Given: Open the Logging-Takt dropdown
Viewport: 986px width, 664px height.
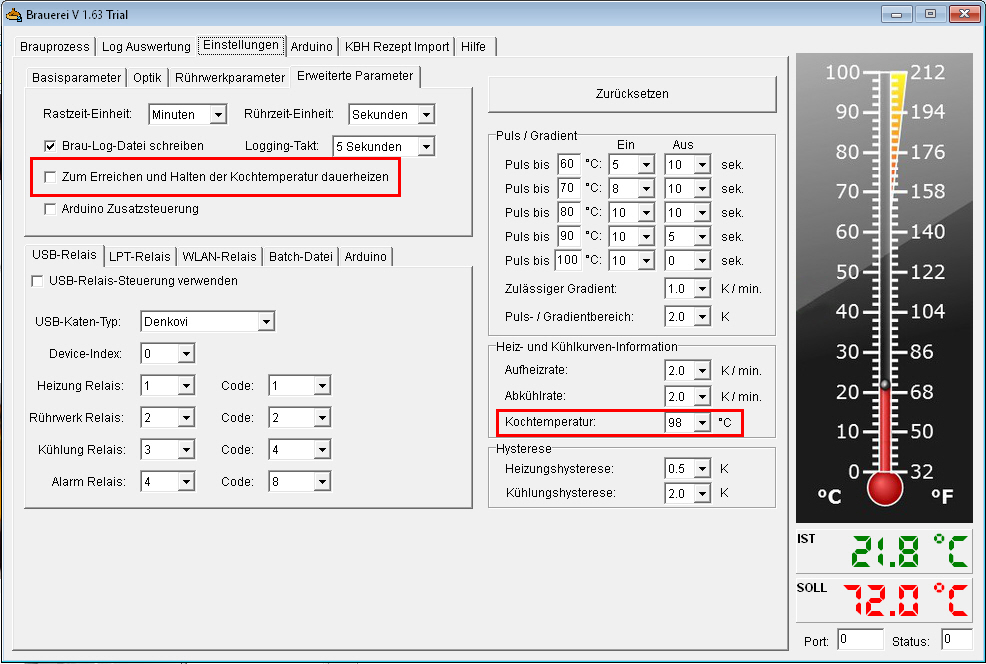Looking at the screenshot, I should tap(425, 147).
